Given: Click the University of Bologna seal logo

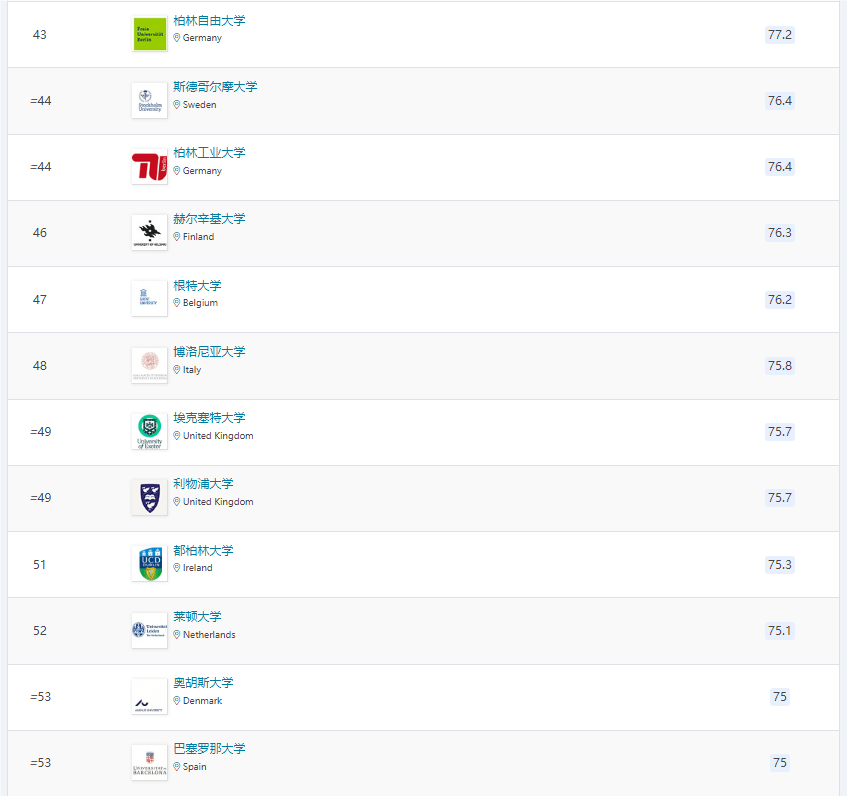Looking at the screenshot, I should click(x=149, y=365).
